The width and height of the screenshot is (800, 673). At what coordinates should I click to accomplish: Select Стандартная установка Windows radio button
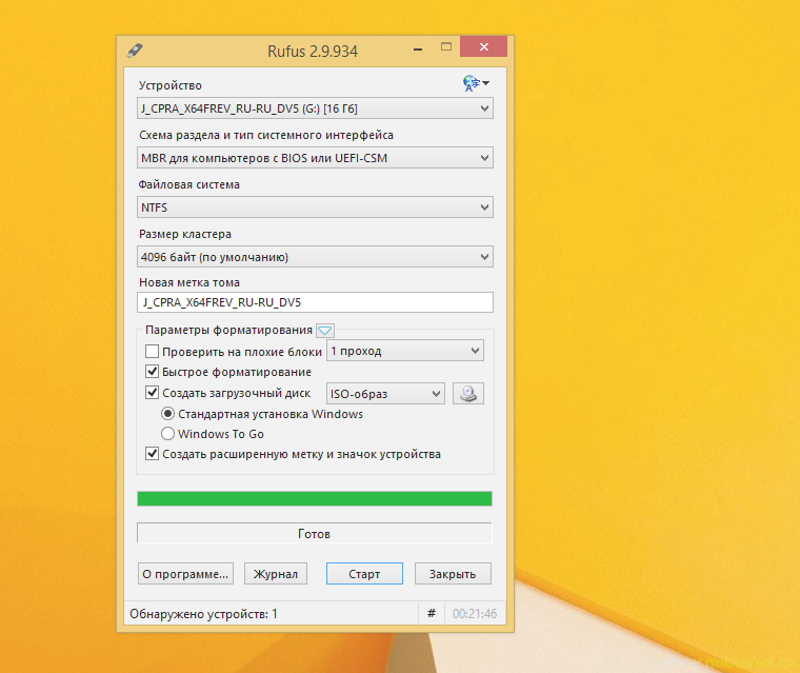coord(167,413)
